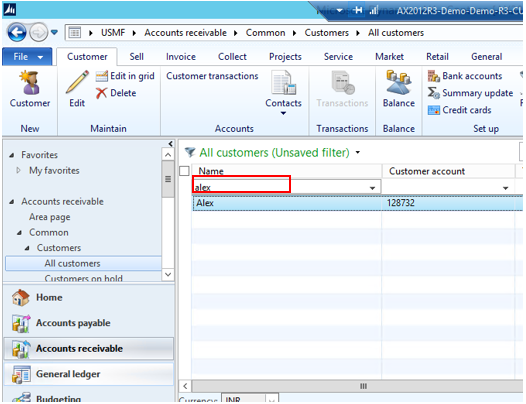
Task: Collapse the Accounts receivable tree node
Action: (x=12, y=202)
